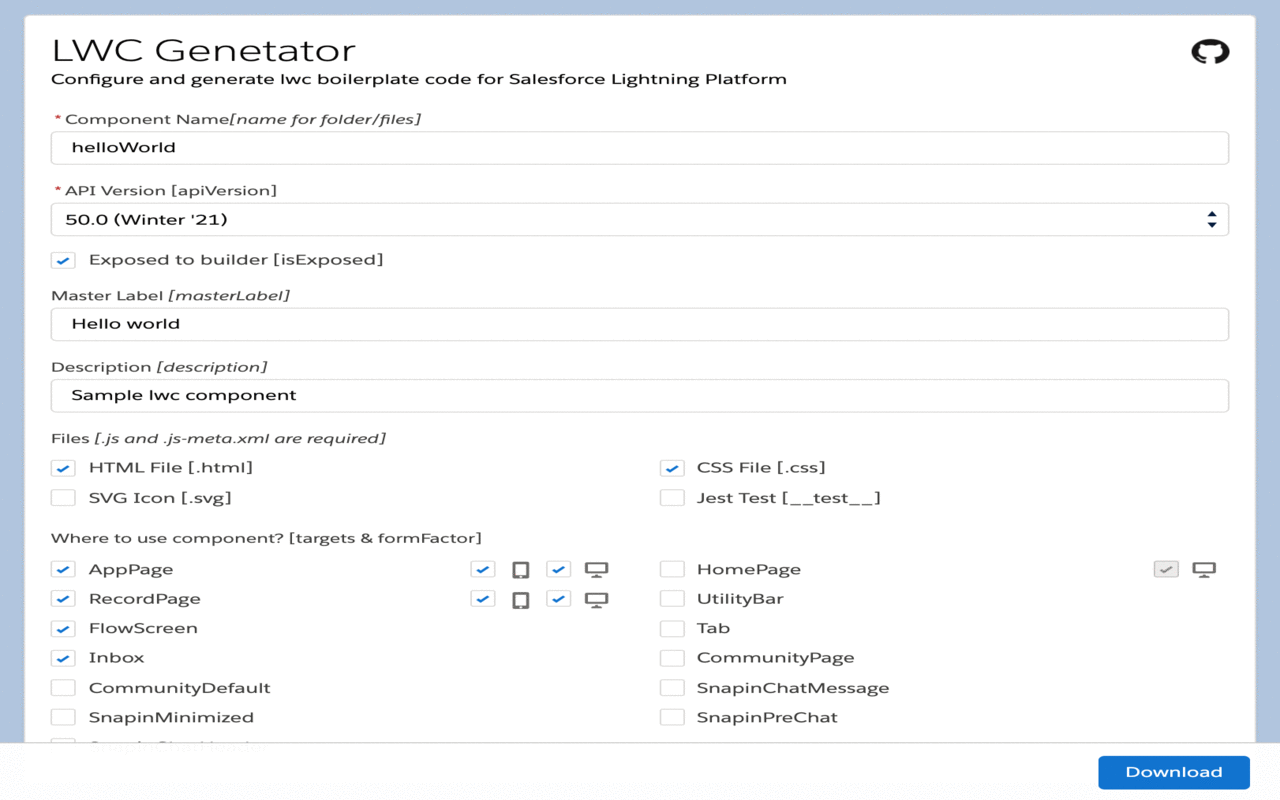Toggle AppPage desktop form factor checkbox

[558, 570]
